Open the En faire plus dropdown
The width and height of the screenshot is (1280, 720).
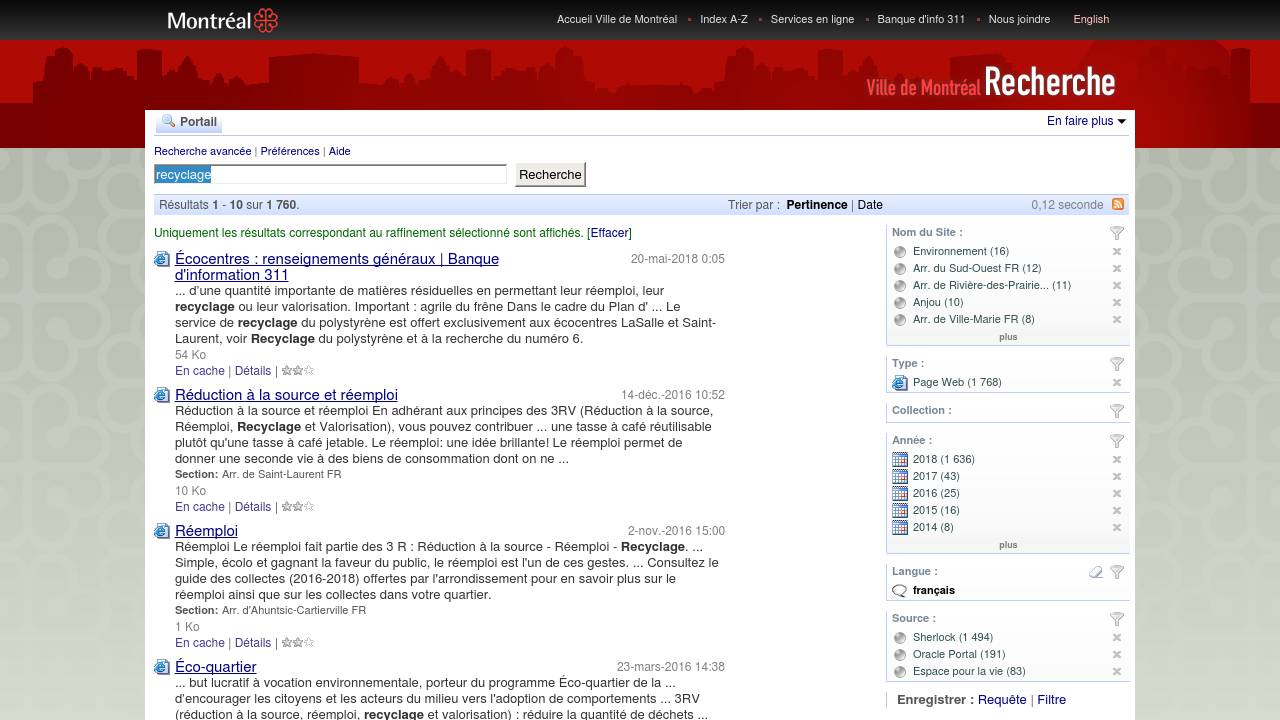(x=1086, y=121)
